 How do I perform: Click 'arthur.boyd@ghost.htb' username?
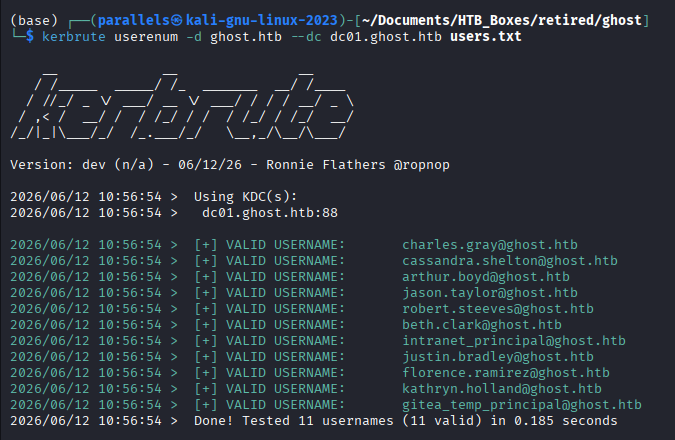(x=486, y=277)
